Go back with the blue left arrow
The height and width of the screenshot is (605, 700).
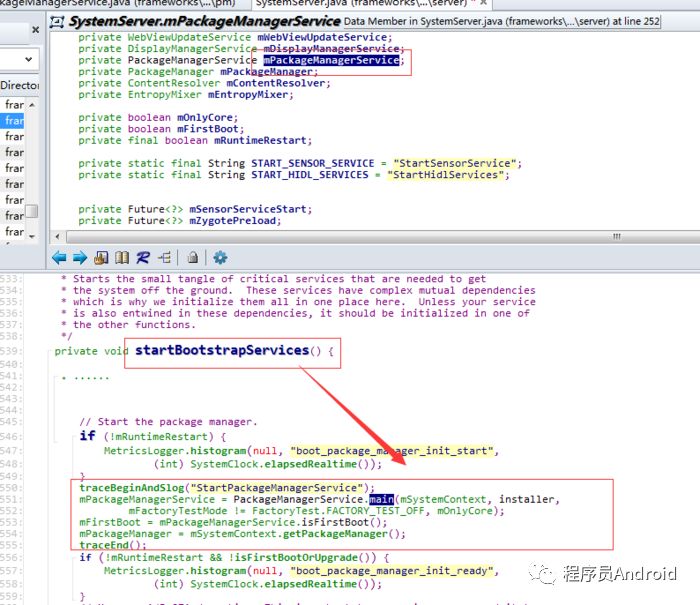pos(59,258)
